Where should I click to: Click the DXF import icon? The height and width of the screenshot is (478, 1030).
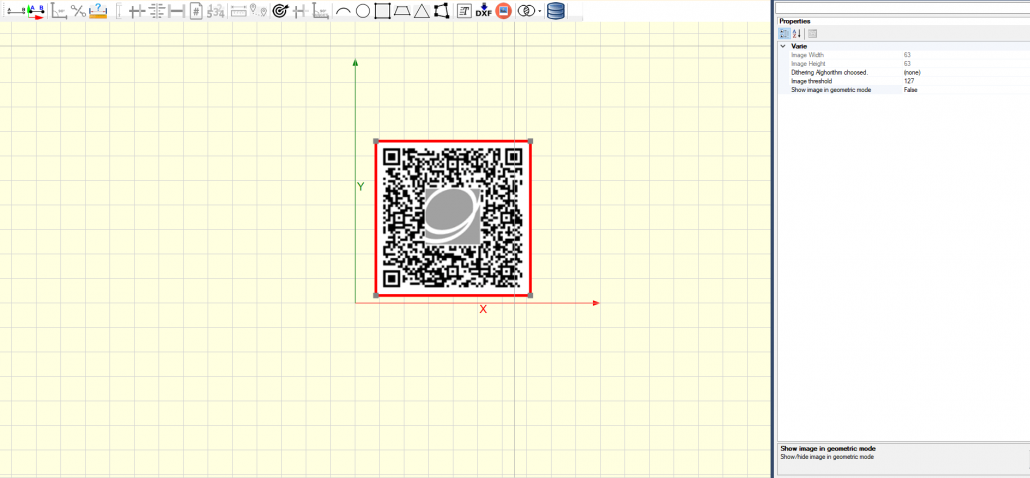pos(483,11)
